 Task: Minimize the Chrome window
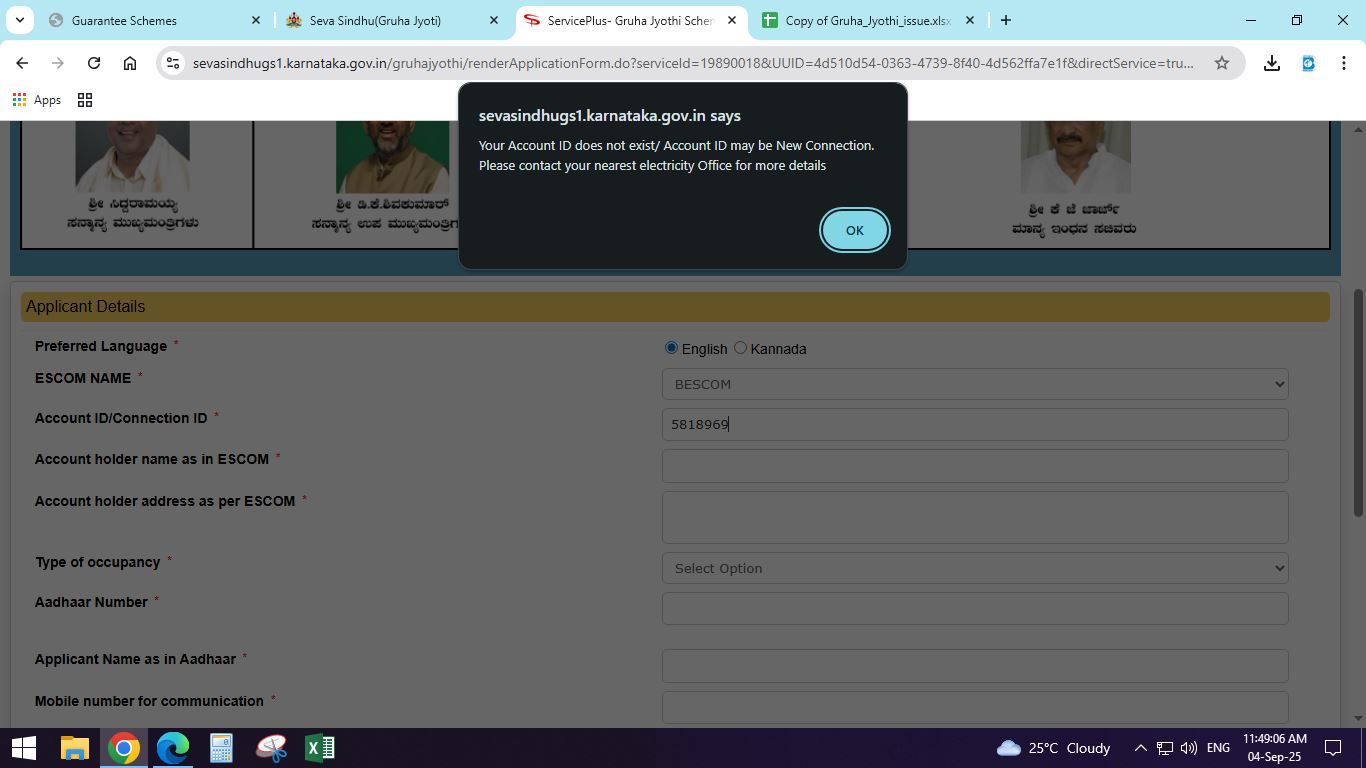(x=1251, y=20)
